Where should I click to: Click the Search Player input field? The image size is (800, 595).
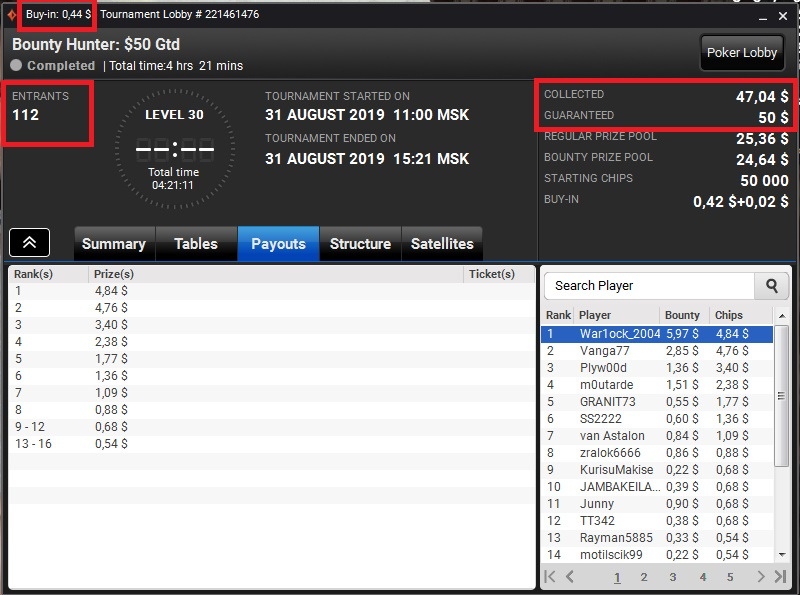tap(649, 286)
